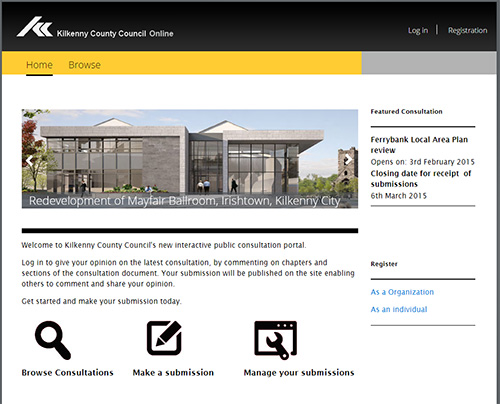Click the '6th March 2015' closing date
Screen dimensions: 500x404
coord(399,196)
